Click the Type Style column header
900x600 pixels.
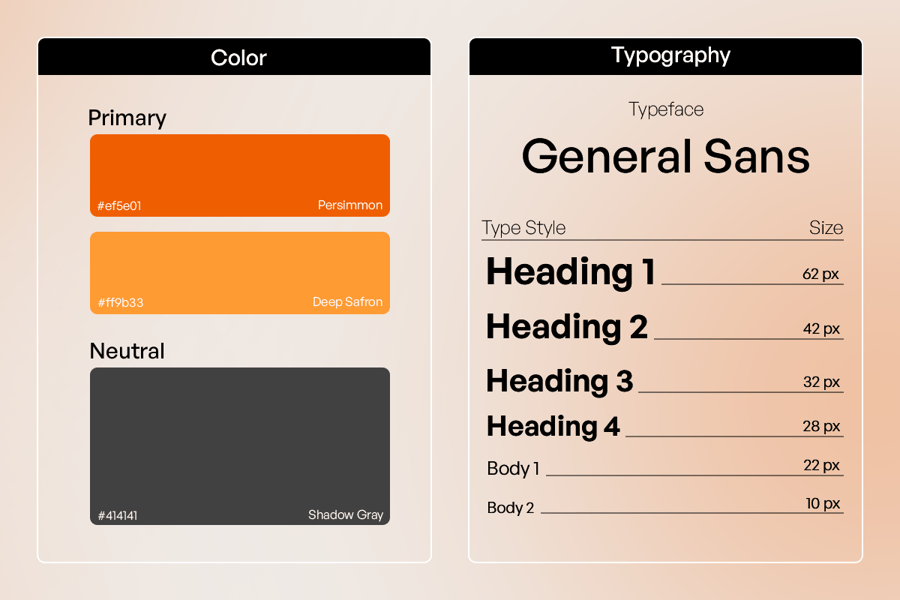click(523, 228)
